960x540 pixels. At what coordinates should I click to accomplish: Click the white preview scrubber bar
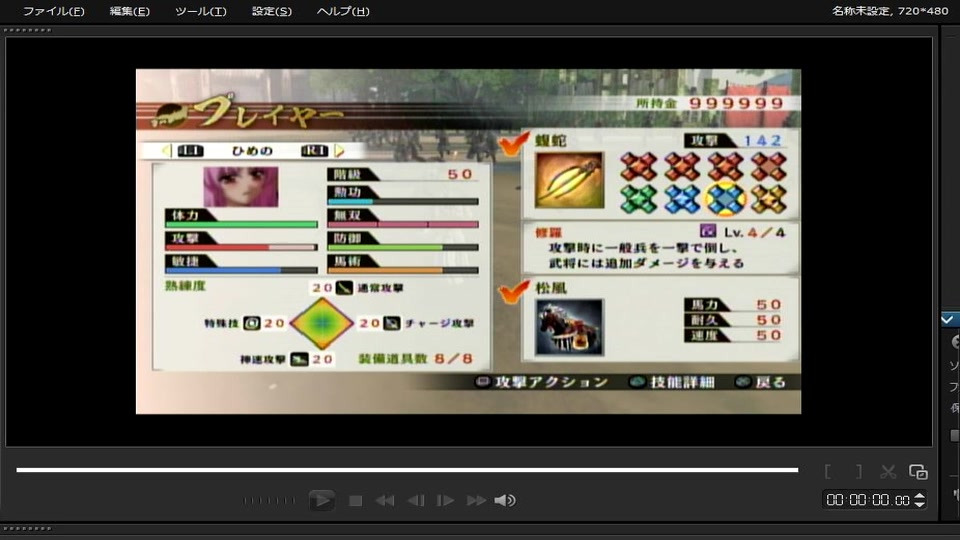(407, 470)
